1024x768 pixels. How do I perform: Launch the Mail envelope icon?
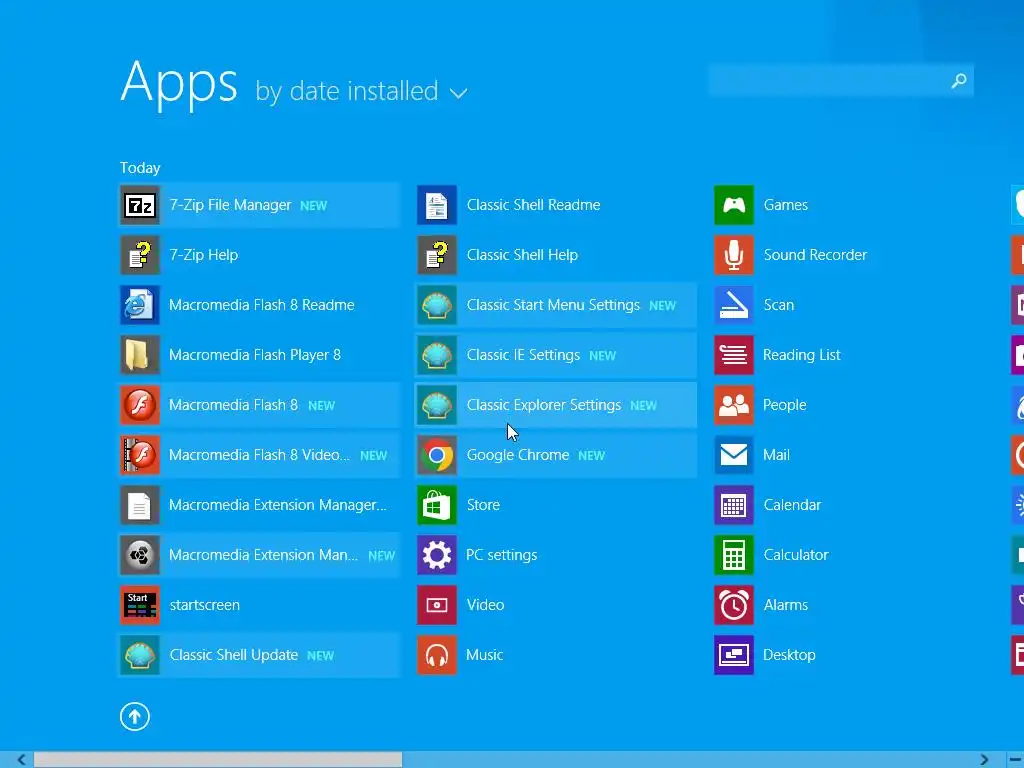(x=734, y=455)
